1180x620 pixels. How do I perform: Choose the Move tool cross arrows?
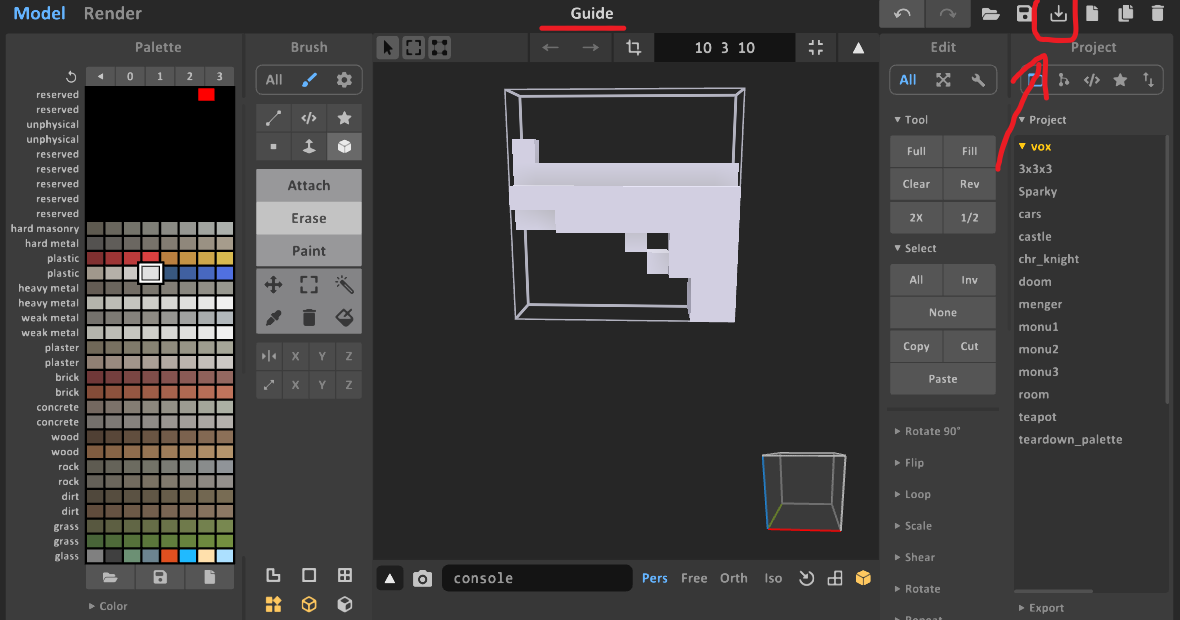coord(273,284)
